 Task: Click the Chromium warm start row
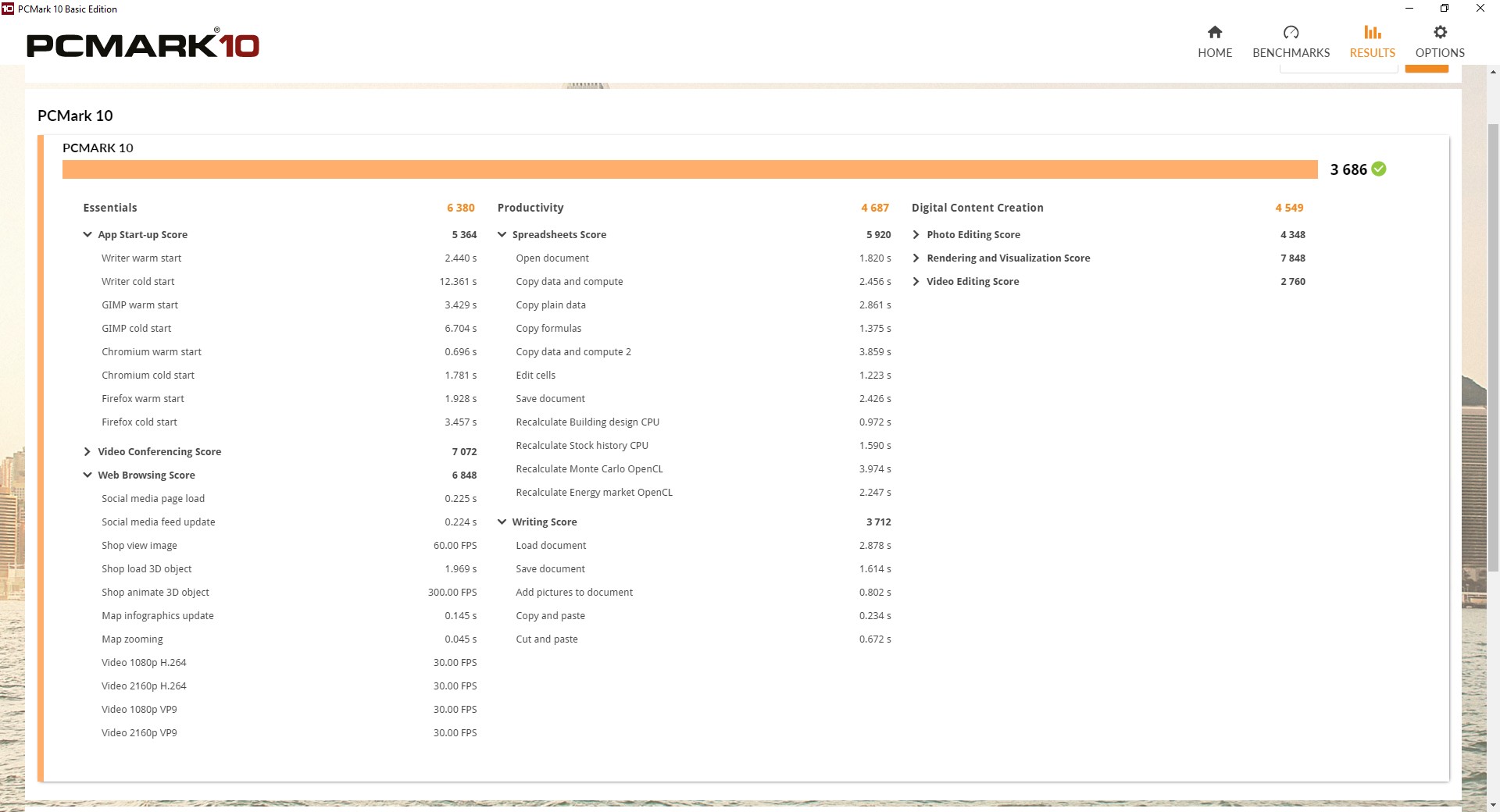(x=288, y=351)
